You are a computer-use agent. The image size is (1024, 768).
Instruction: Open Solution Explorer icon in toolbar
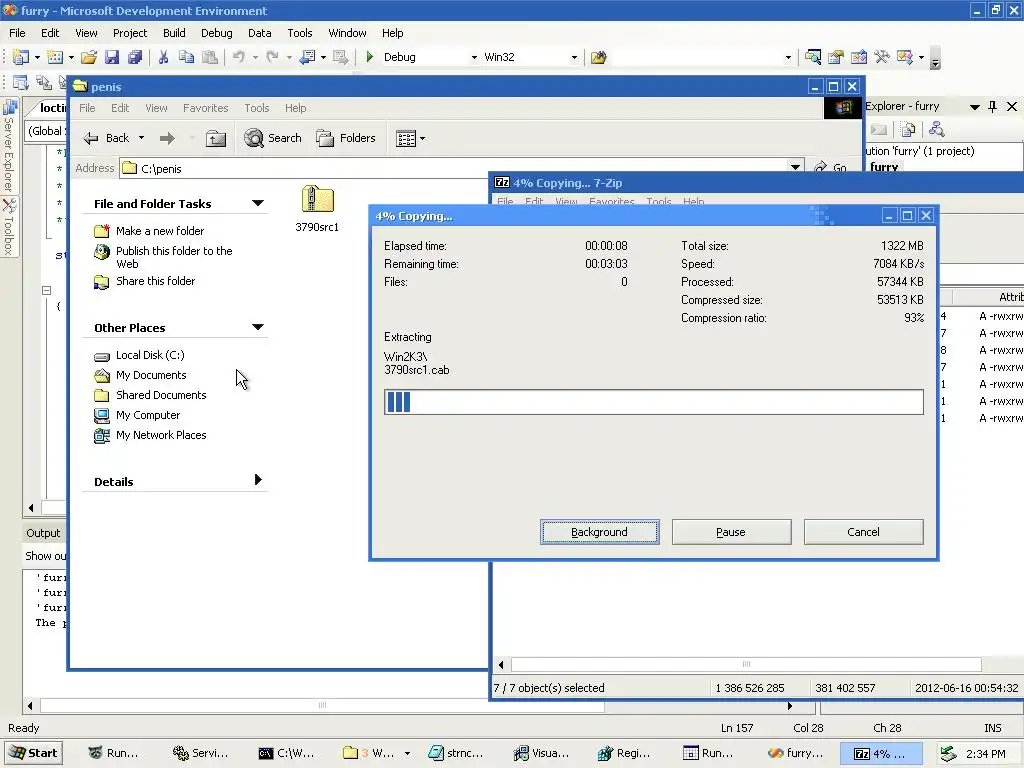tap(812, 57)
